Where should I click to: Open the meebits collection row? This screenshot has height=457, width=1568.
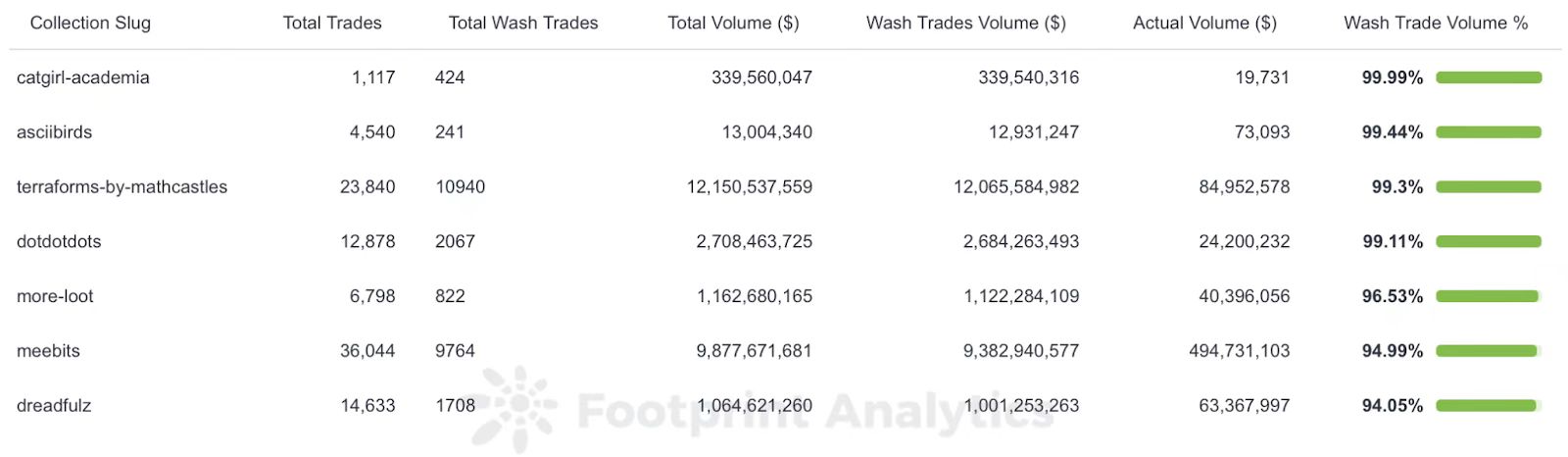point(48,351)
